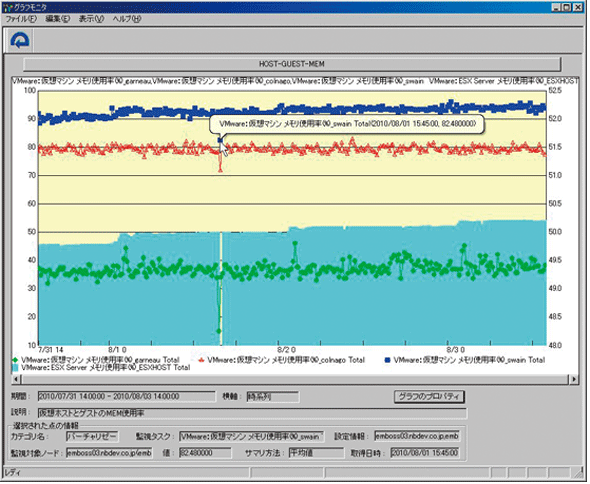590x484 pixels.
Task: Click the サマリ方法 平均値 field
Action: click(316, 453)
